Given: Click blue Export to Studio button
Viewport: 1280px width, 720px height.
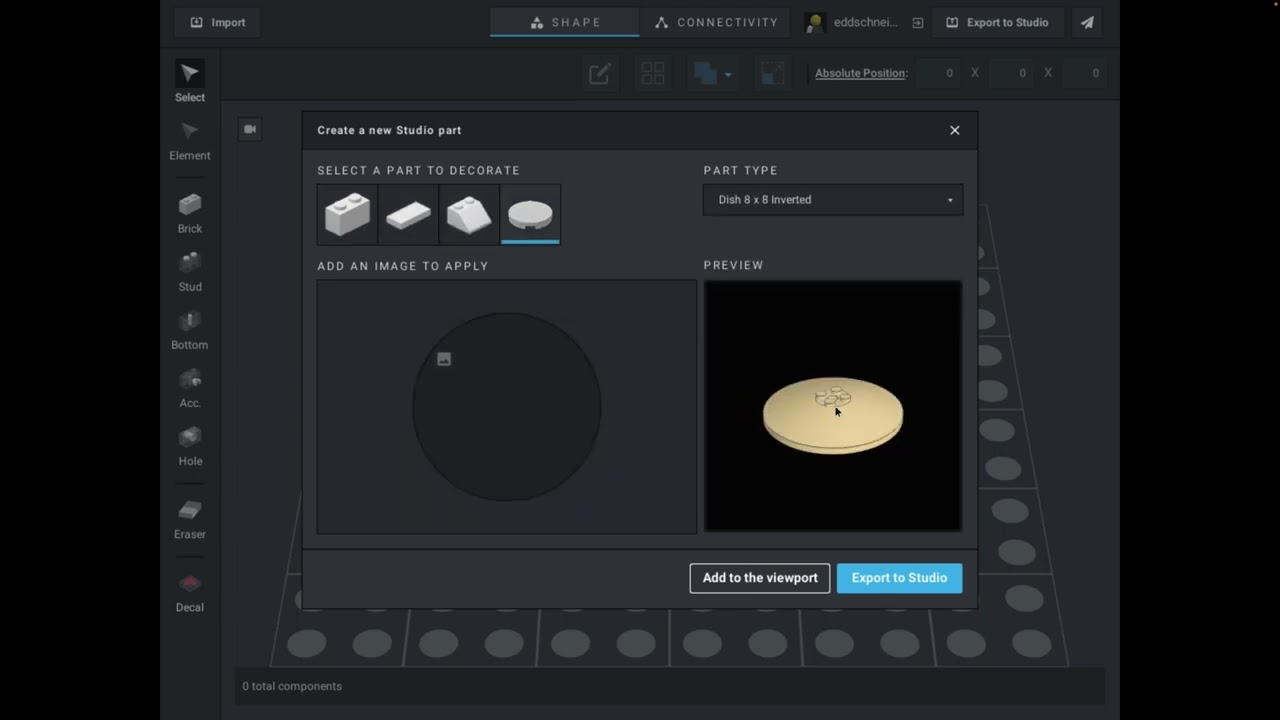Looking at the screenshot, I should [x=899, y=578].
